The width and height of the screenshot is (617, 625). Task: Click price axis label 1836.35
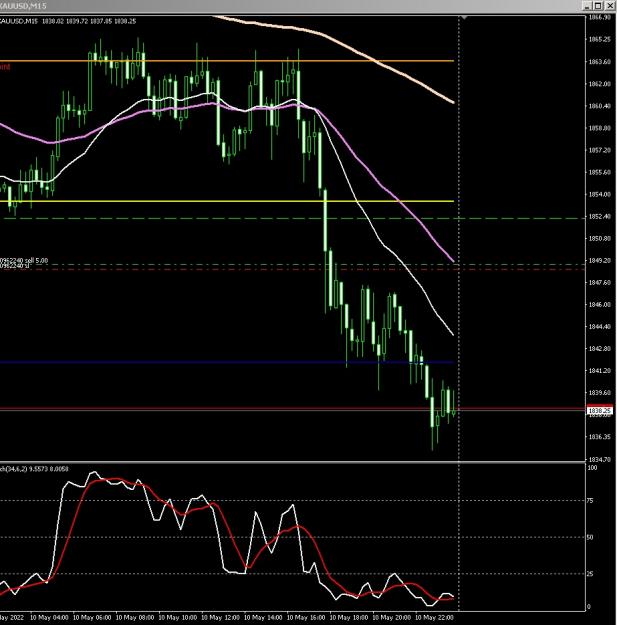point(599,436)
